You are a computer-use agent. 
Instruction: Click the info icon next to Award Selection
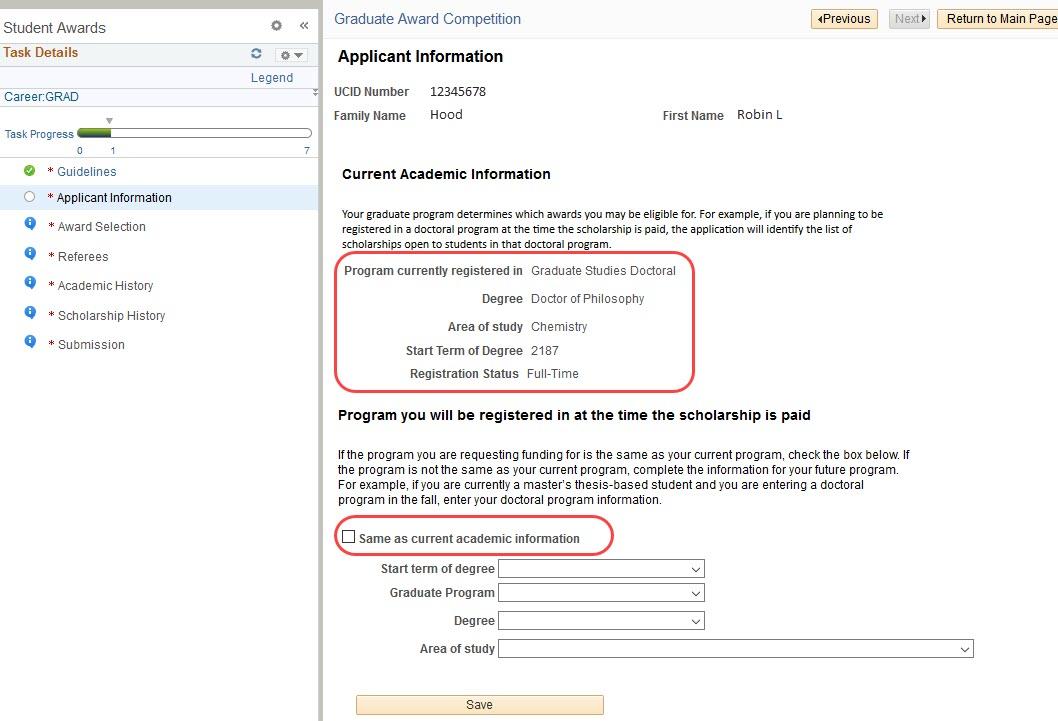pos(30,227)
